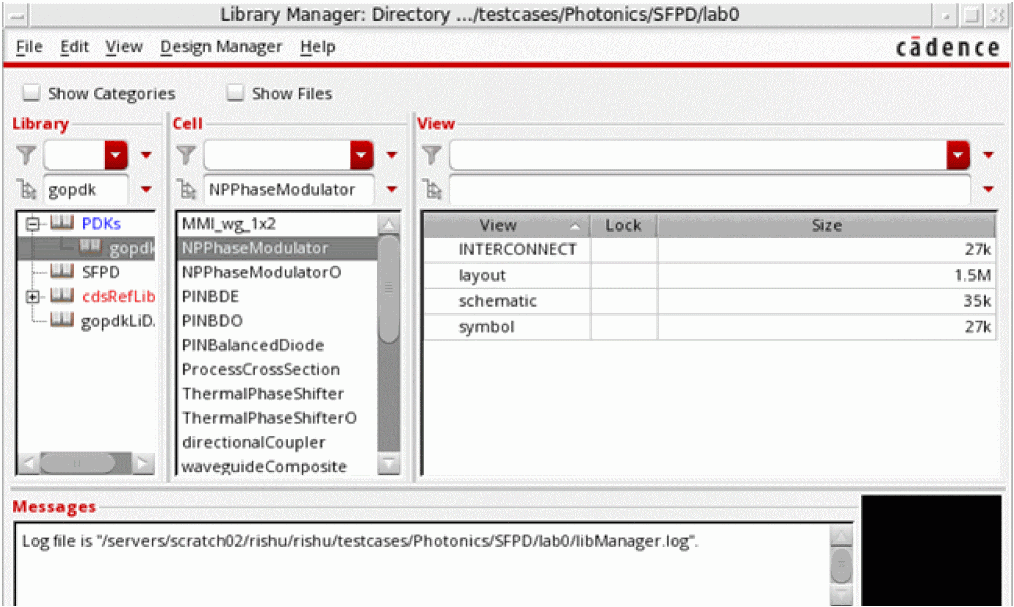Collapse the PDKs library tree node

pos(32,224)
